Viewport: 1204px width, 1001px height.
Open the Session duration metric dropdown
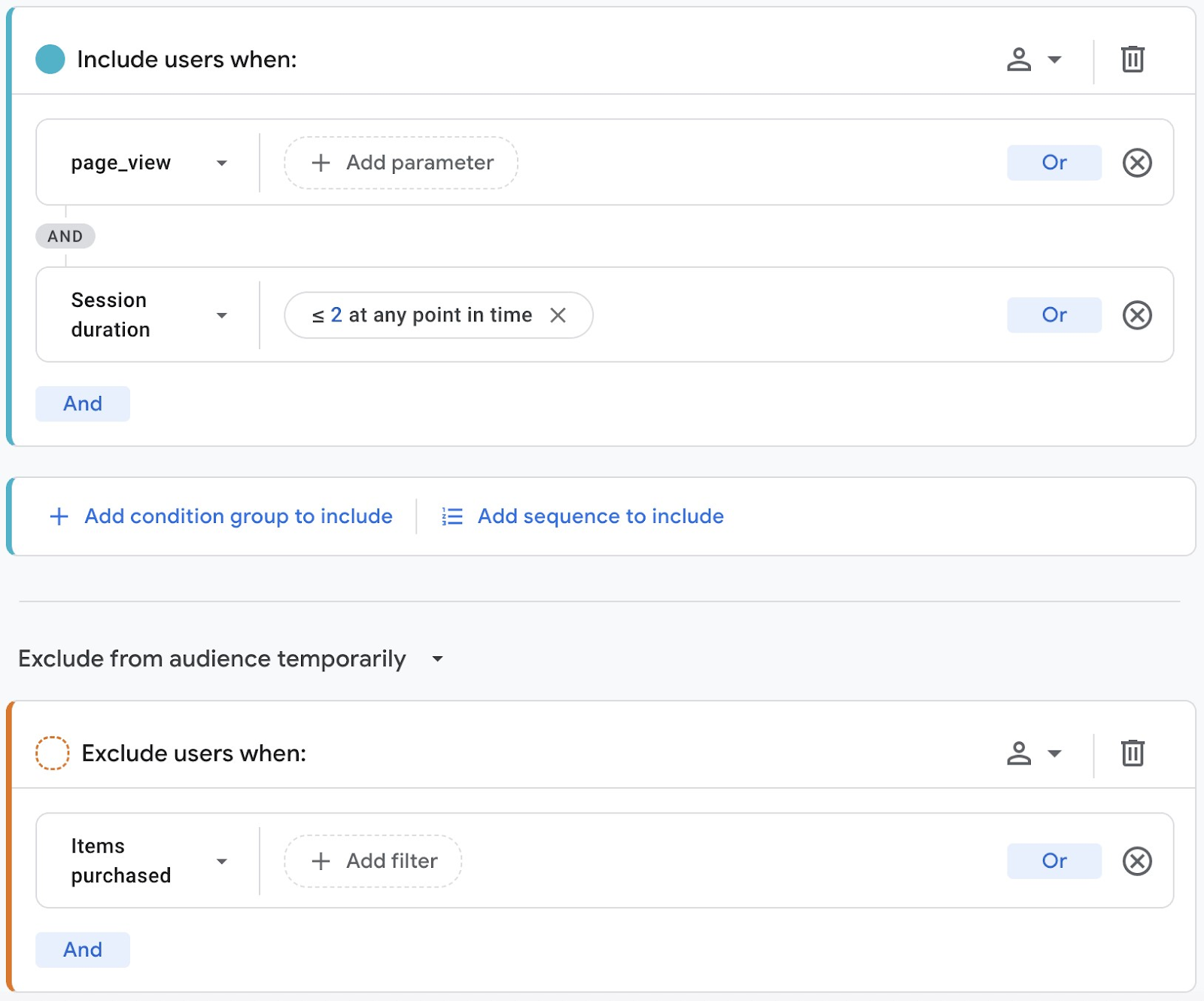tap(221, 315)
